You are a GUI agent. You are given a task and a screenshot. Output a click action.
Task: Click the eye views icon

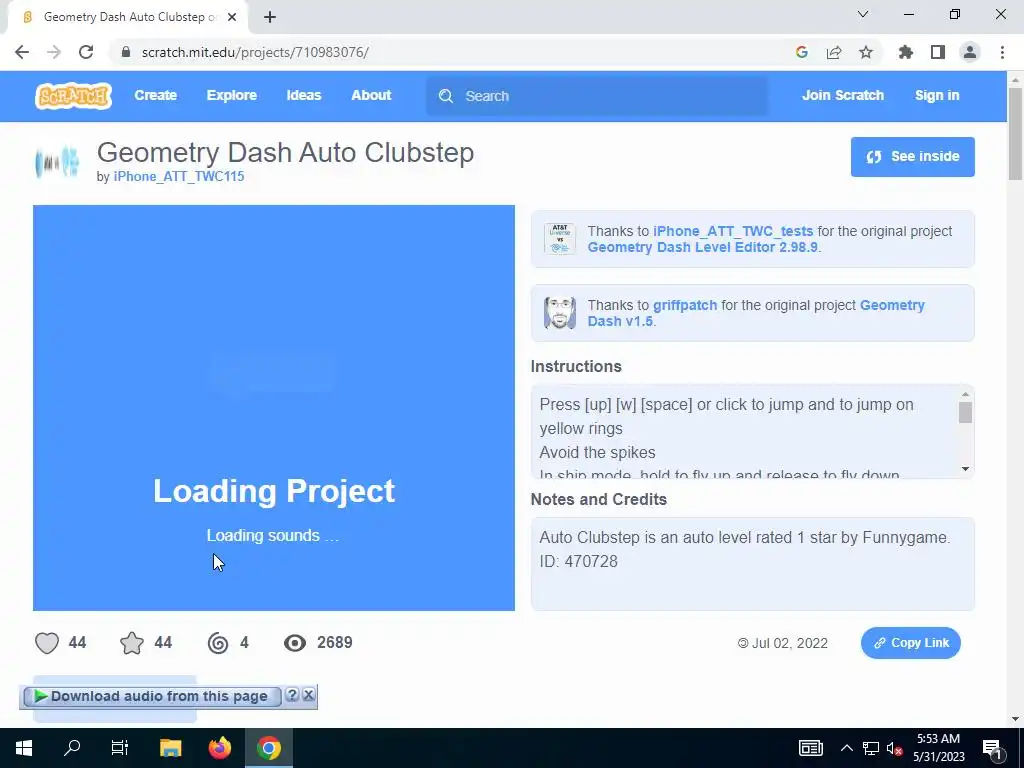[x=295, y=643]
